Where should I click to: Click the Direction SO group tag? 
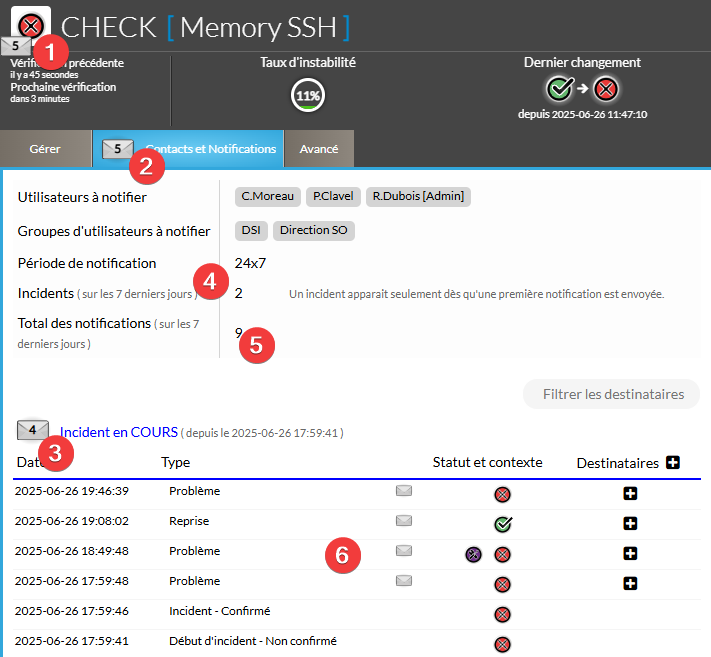[313, 230]
